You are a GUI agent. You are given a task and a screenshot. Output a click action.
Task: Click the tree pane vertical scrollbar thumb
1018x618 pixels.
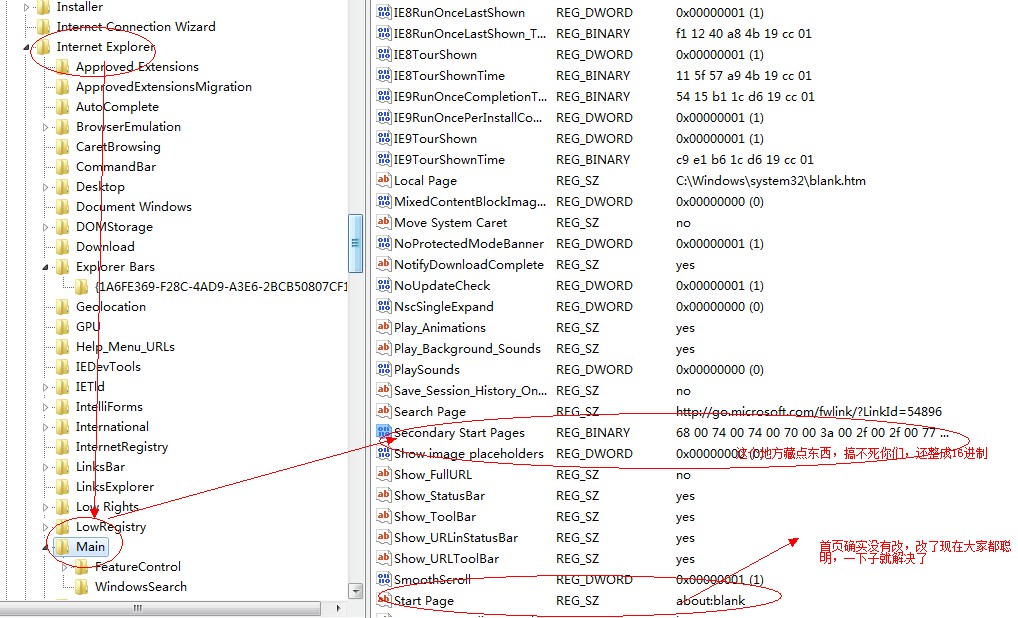tap(355, 243)
